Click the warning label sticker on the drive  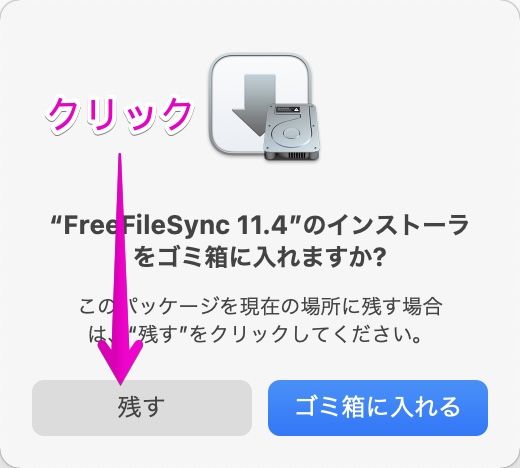[x=289, y=110]
